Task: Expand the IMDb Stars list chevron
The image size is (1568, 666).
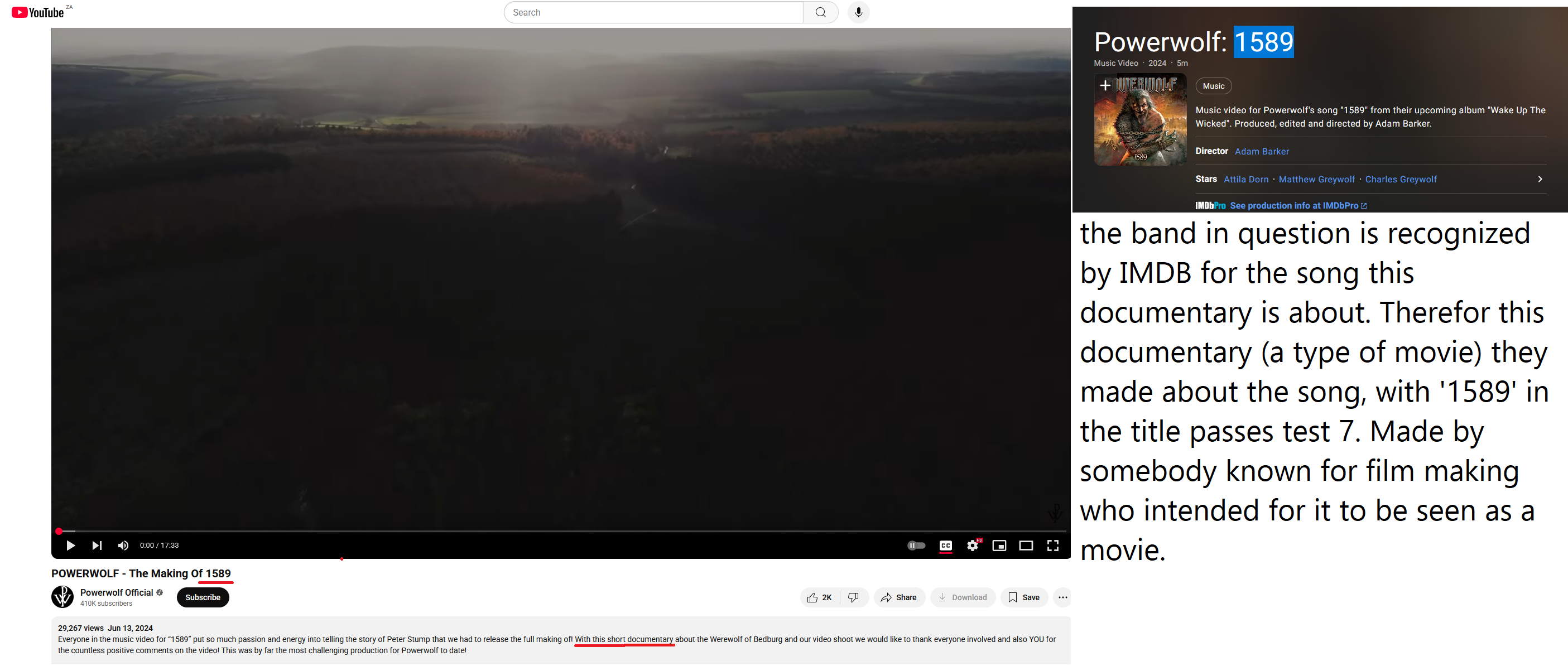Action: 1540,179
